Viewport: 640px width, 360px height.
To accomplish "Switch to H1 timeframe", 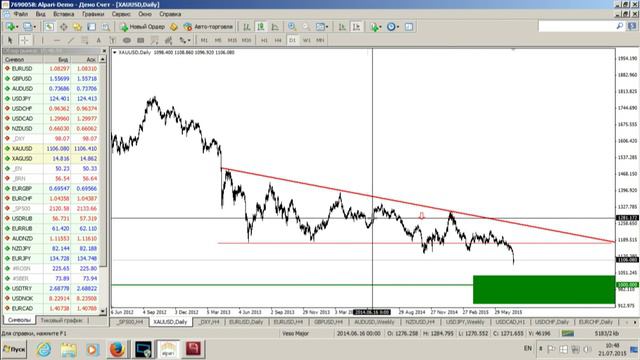I will tap(264, 40).
